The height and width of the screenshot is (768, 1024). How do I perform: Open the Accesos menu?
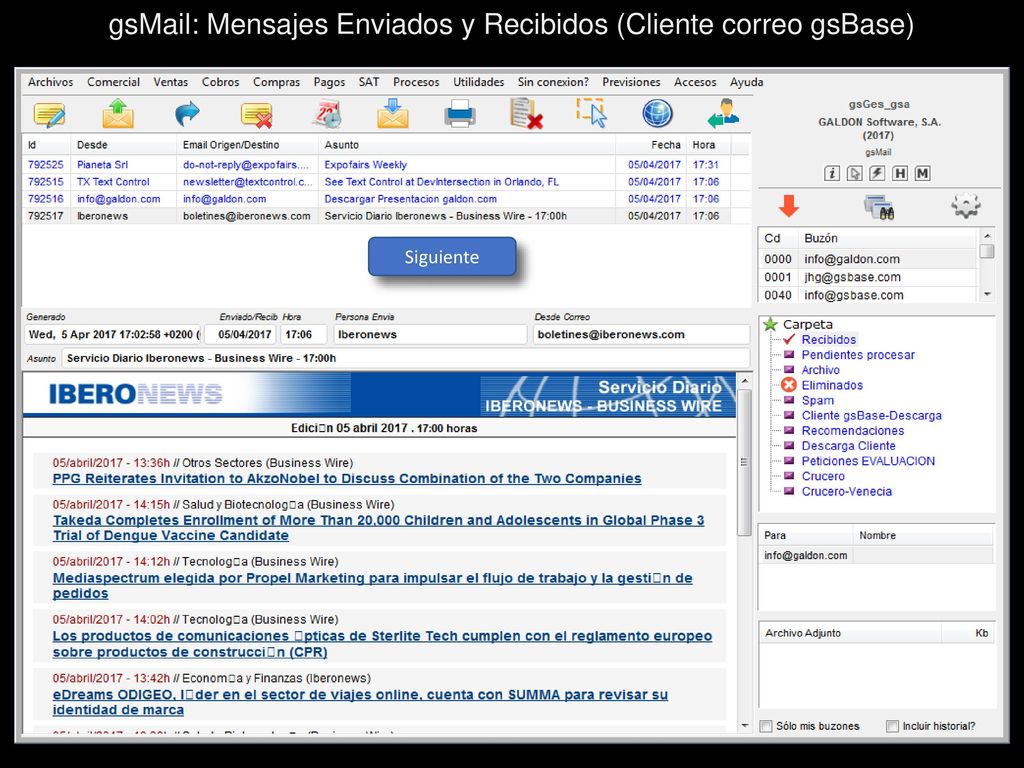(695, 82)
